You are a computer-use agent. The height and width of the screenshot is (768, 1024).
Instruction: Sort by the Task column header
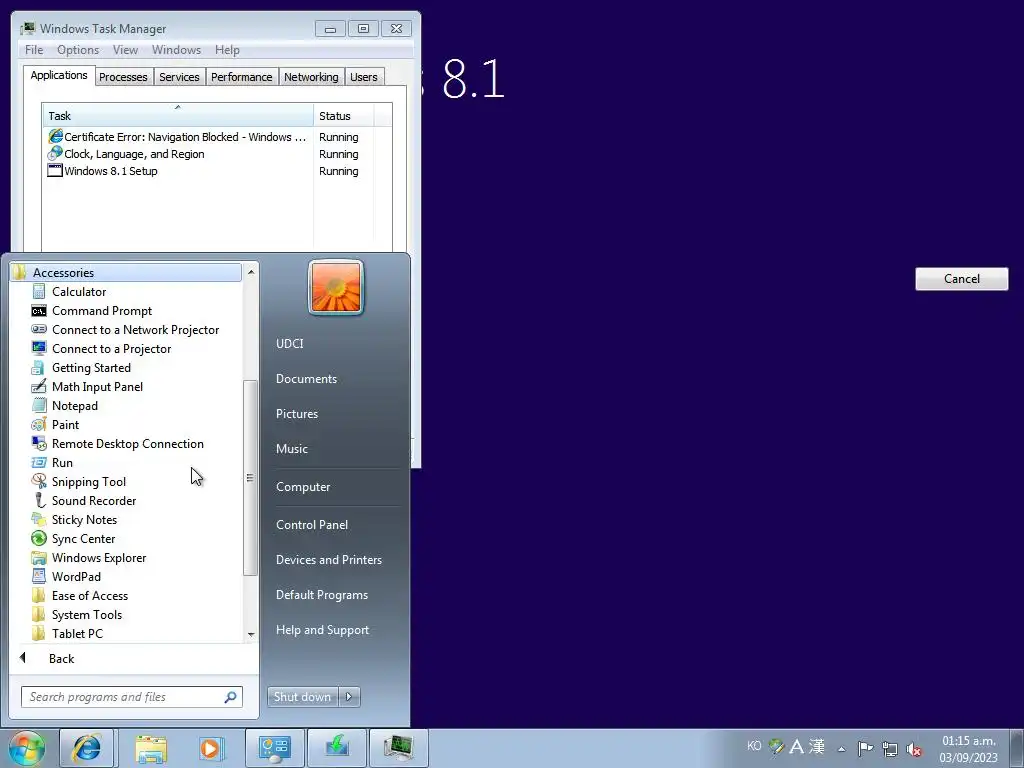[x=178, y=116]
